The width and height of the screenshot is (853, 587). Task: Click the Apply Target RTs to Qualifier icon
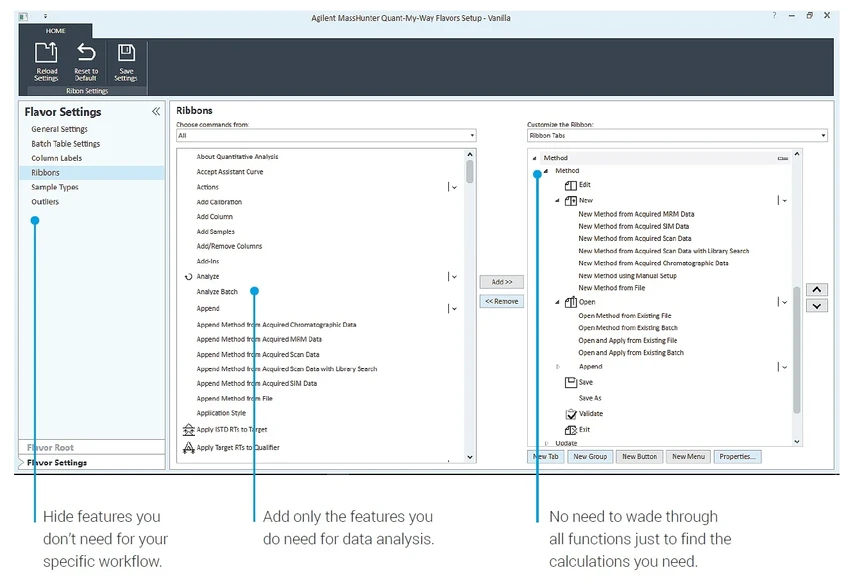(x=189, y=448)
